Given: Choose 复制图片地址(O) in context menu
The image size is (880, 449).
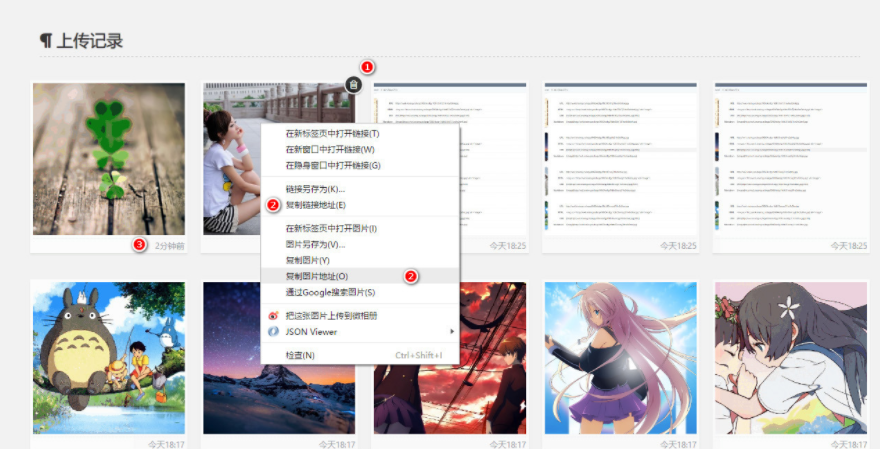Looking at the screenshot, I should point(360,276).
